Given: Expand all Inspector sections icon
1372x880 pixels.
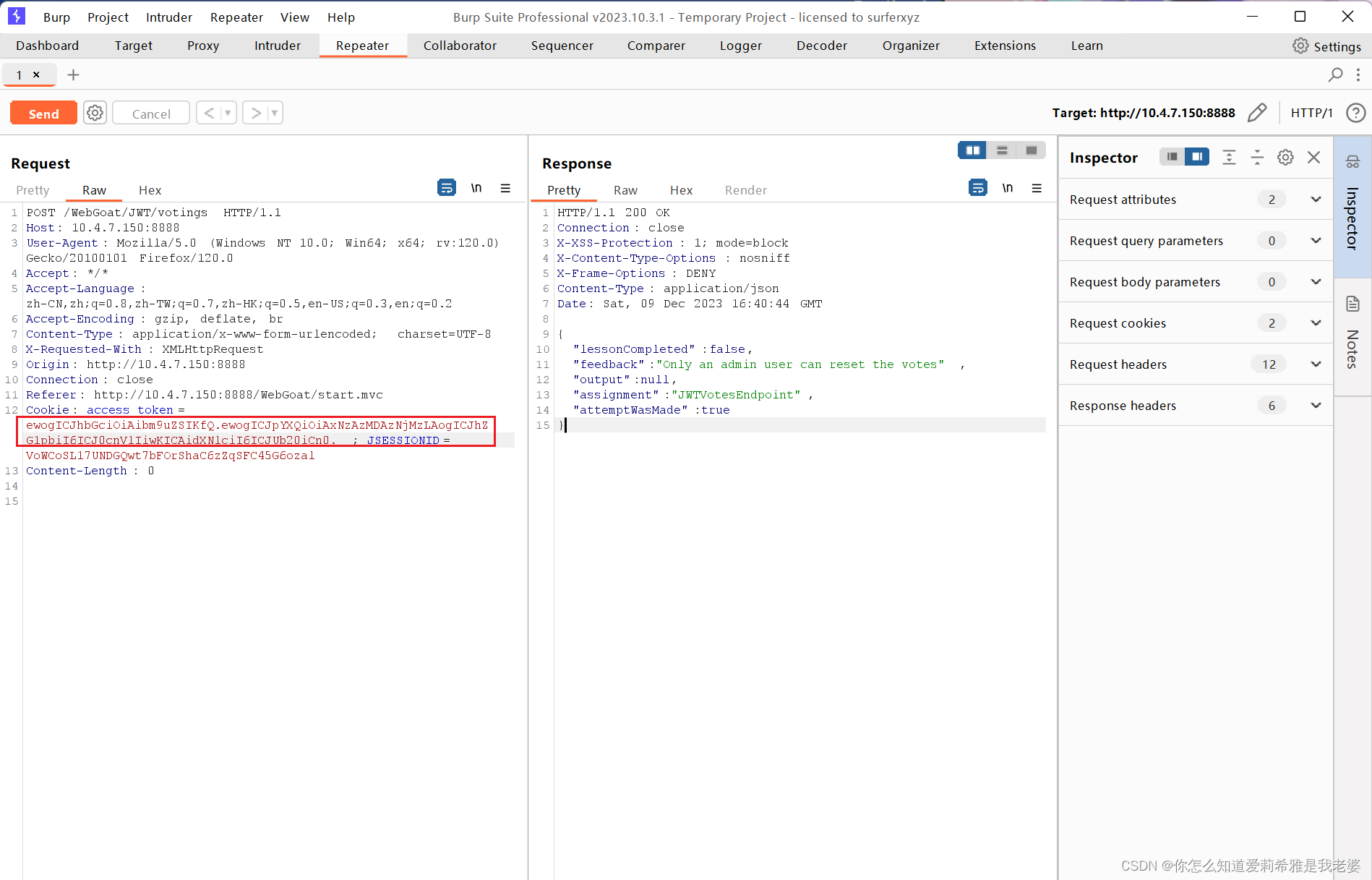Looking at the screenshot, I should coord(1229,157).
